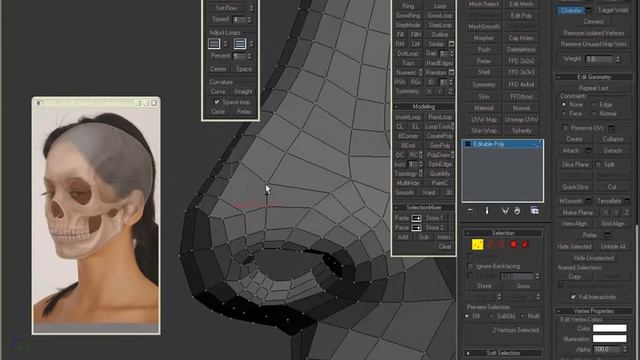Open Tessellate settings box icon
Viewport: 640px width, 360px height.
627,201
